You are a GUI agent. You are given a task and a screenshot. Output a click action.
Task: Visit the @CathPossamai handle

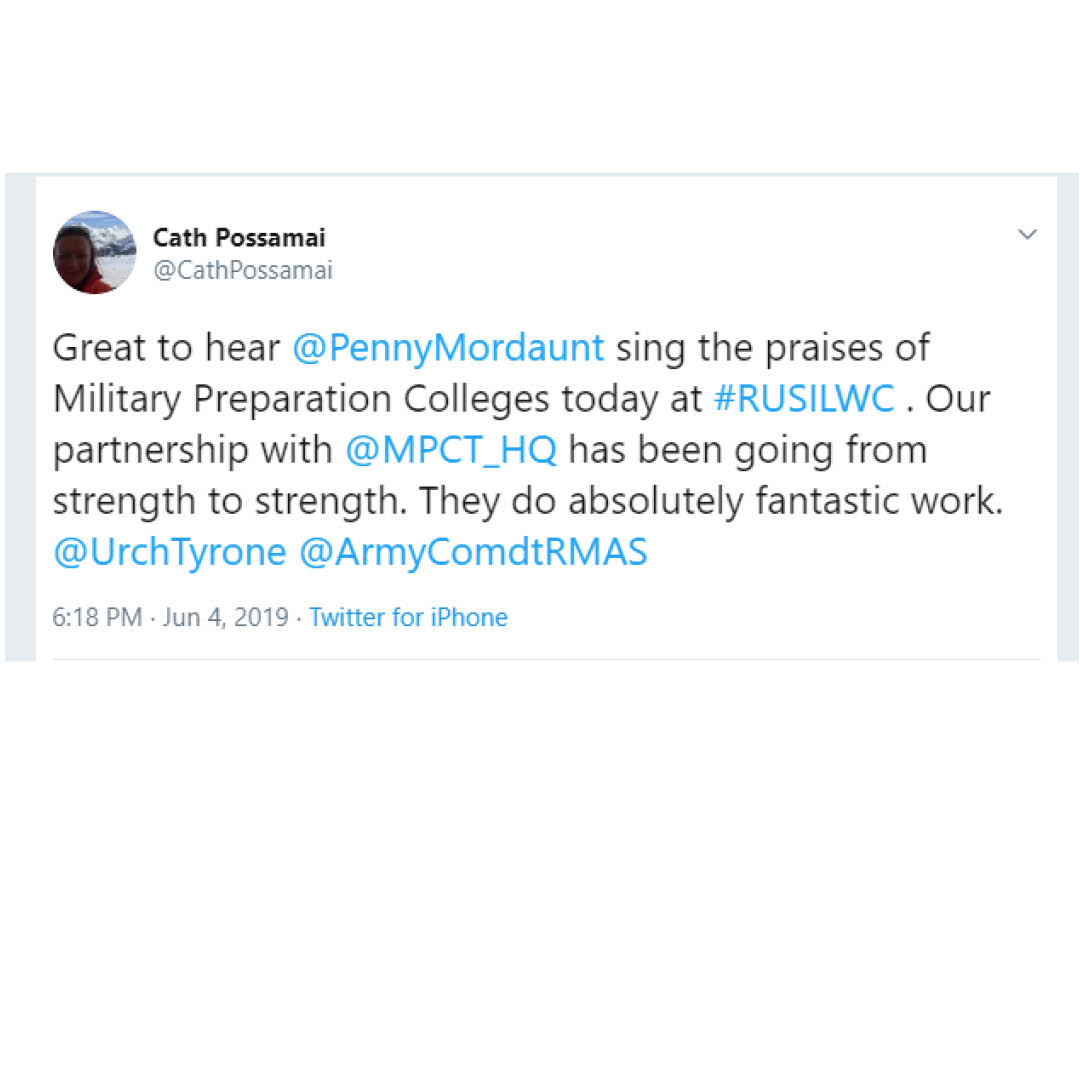[x=242, y=270]
